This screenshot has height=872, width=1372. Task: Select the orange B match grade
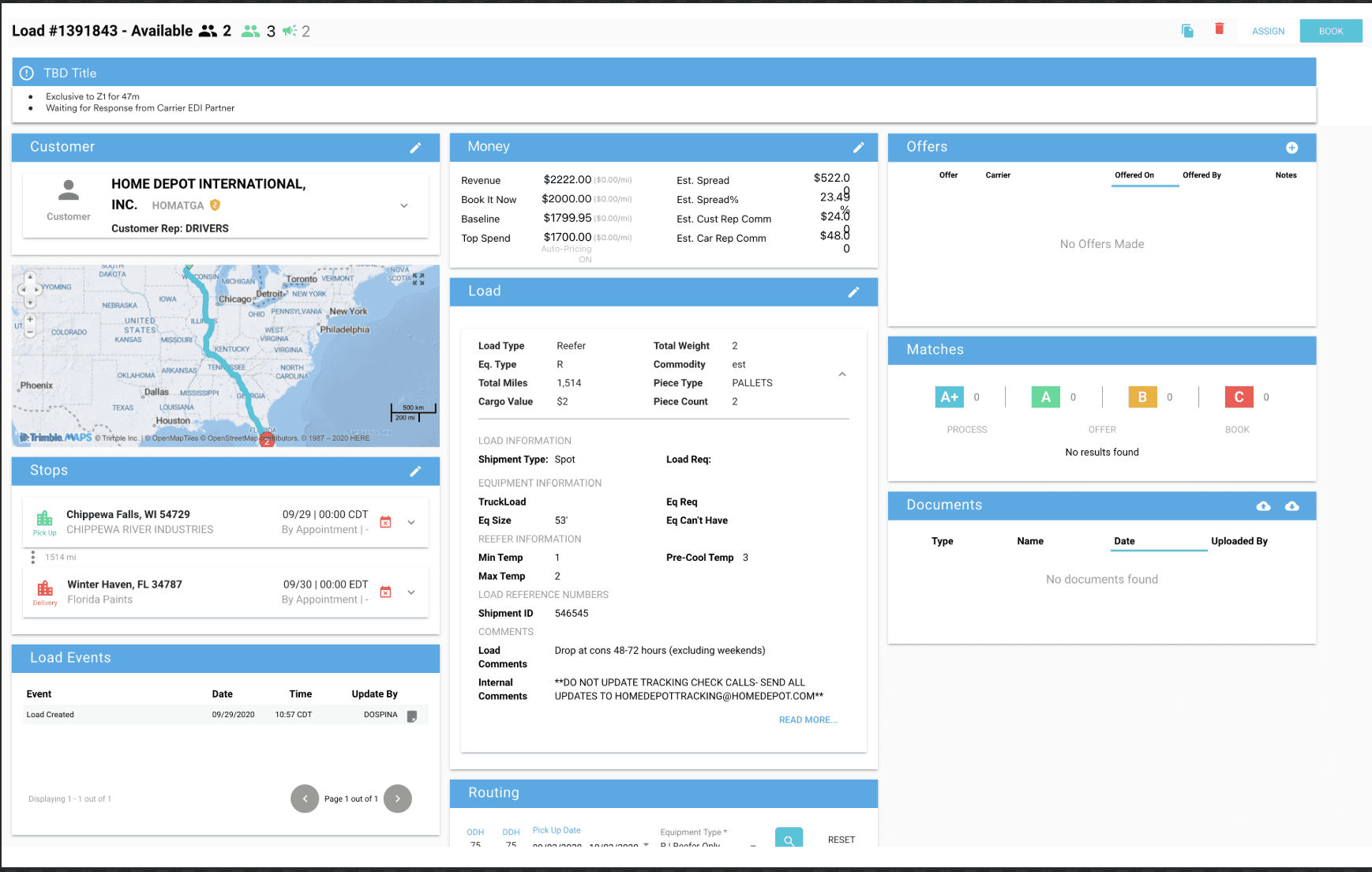pos(1142,397)
